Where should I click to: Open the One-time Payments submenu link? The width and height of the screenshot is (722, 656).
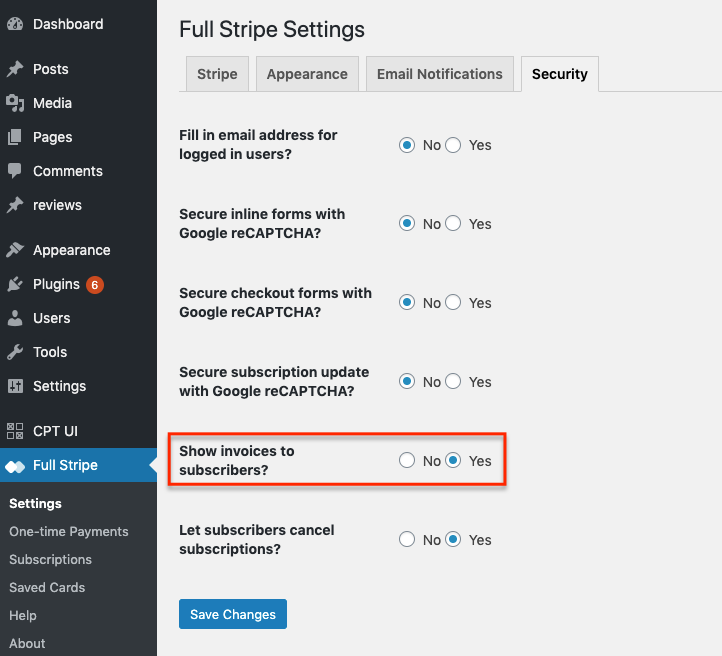click(x=69, y=532)
